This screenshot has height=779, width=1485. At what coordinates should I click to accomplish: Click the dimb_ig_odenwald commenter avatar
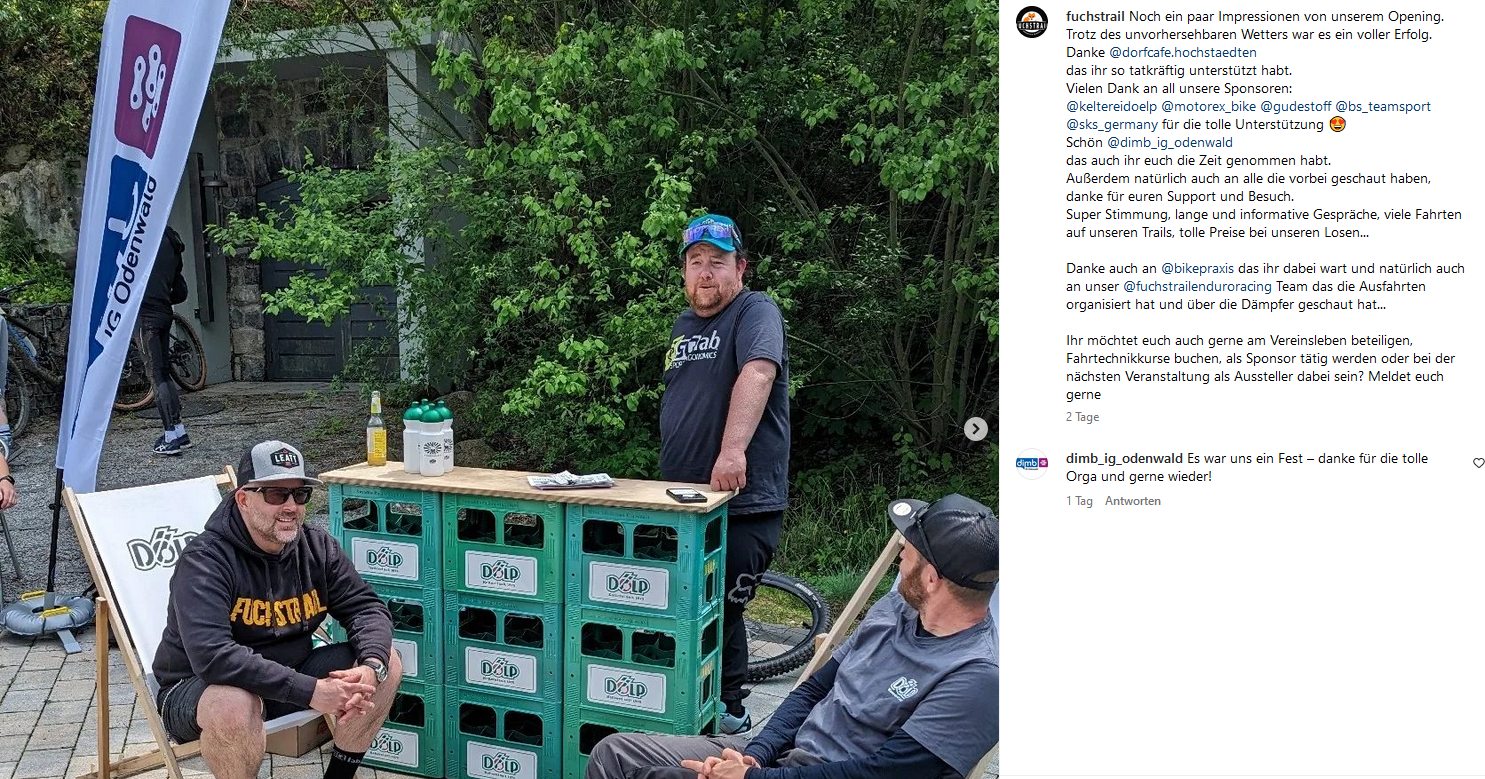[x=1031, y=463]
